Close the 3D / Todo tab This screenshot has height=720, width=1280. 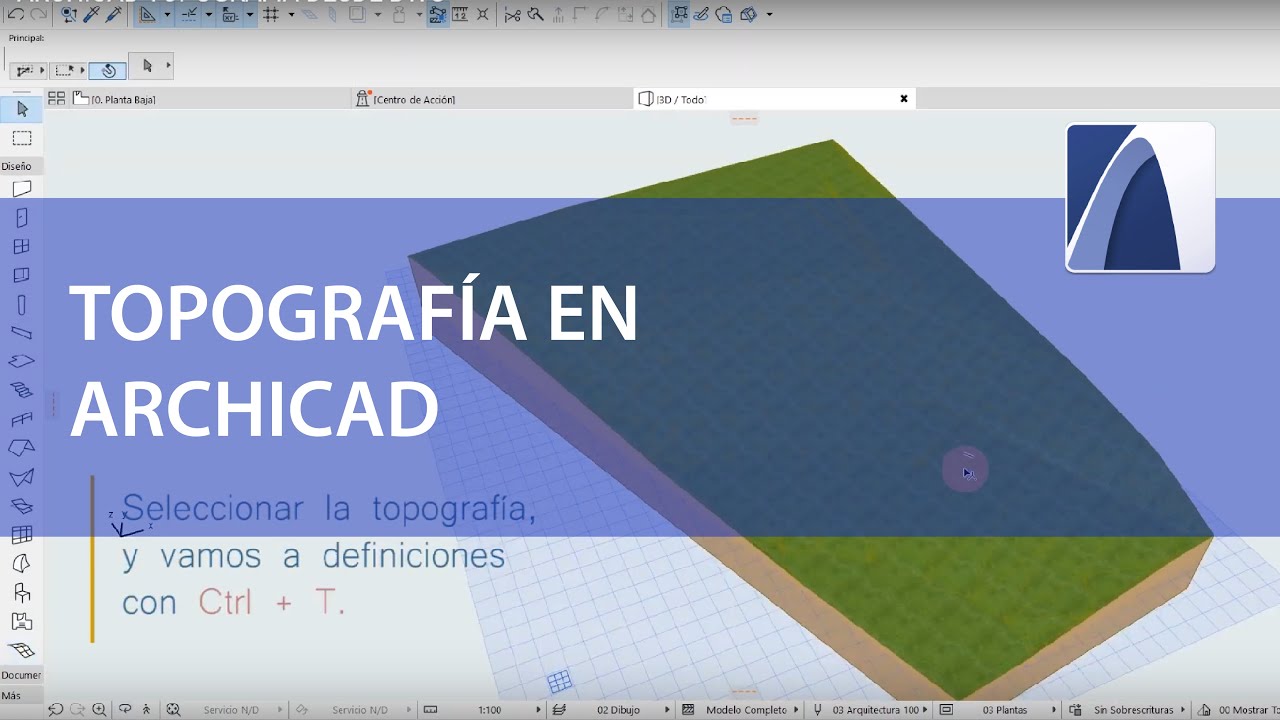[x=904, y=98]
